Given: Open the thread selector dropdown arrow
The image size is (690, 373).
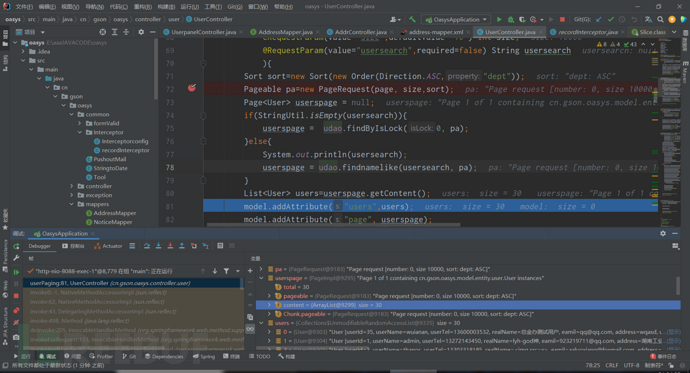Looking at the screenshot, I should (x=238, y=271).
